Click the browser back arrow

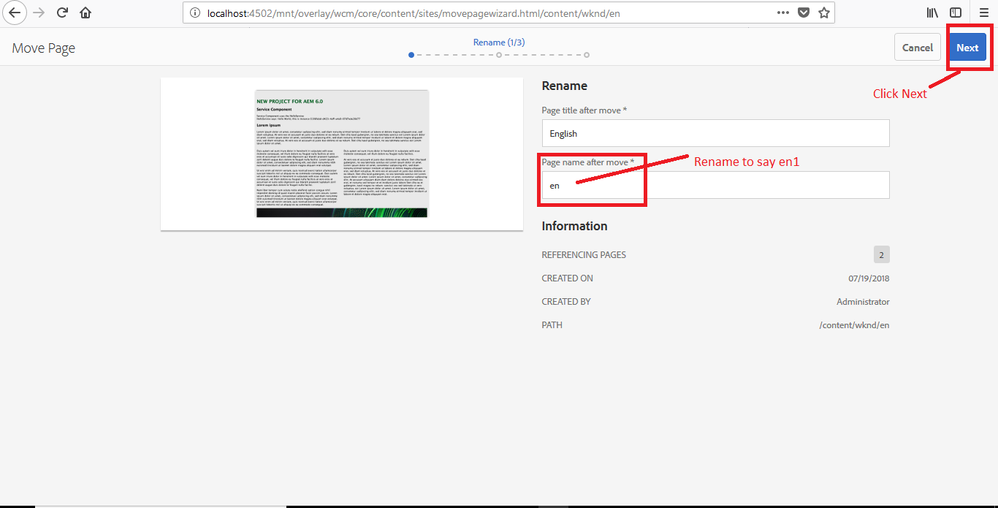pos(15,13)
